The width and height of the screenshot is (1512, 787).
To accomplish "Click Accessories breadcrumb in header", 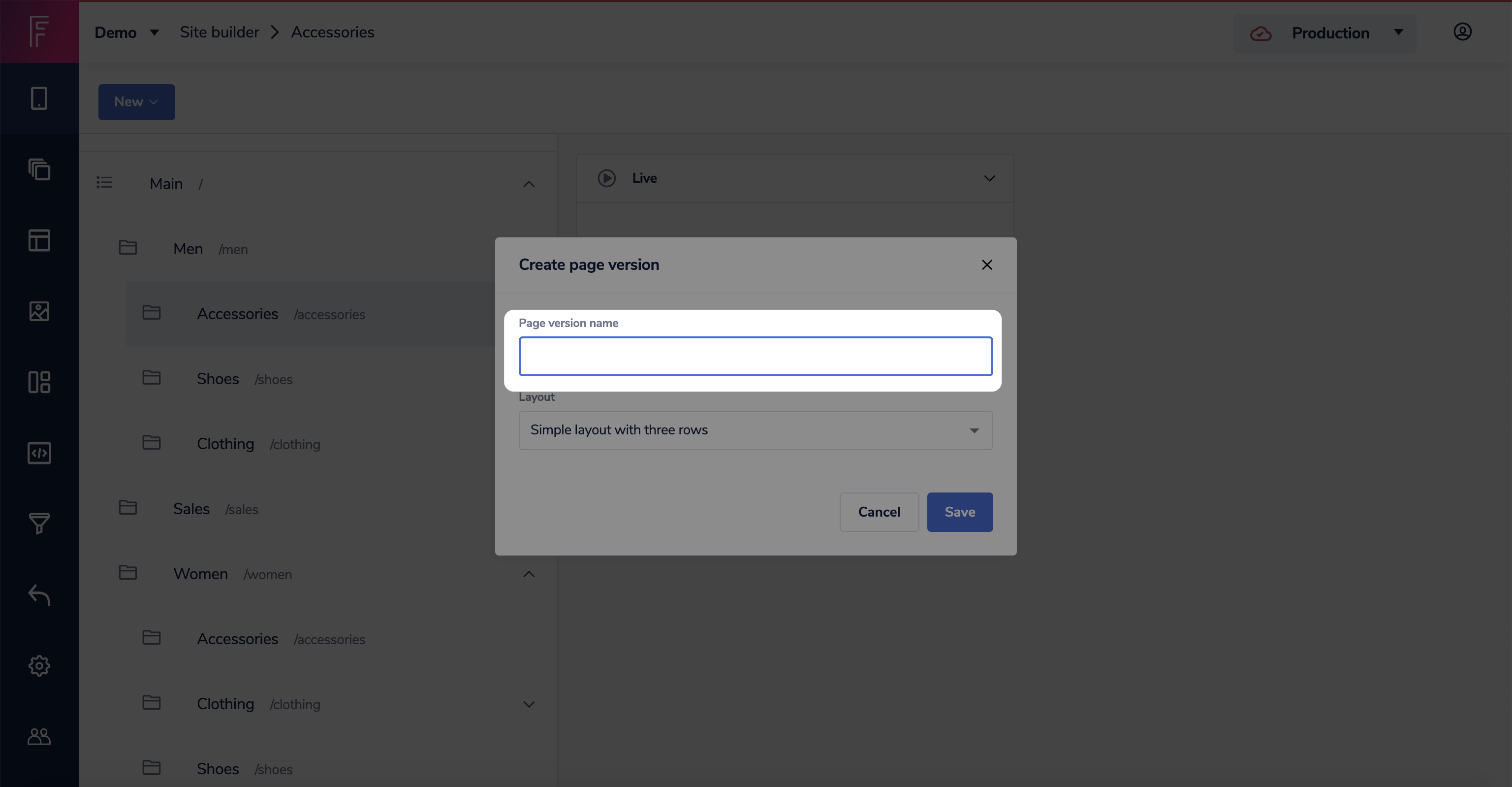I will click(x=332, y=33).
